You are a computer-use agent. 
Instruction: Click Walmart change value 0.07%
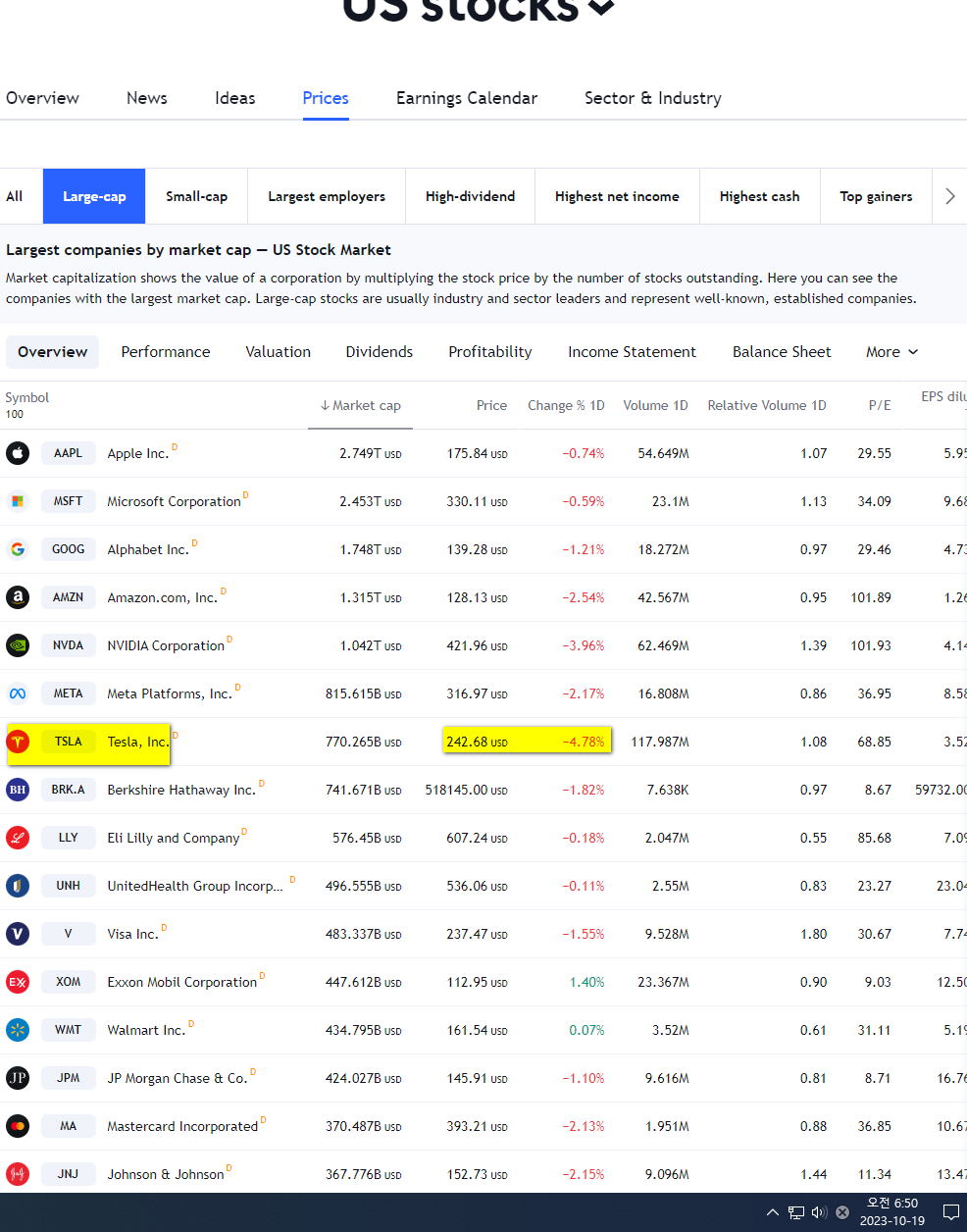(586, 1030)
